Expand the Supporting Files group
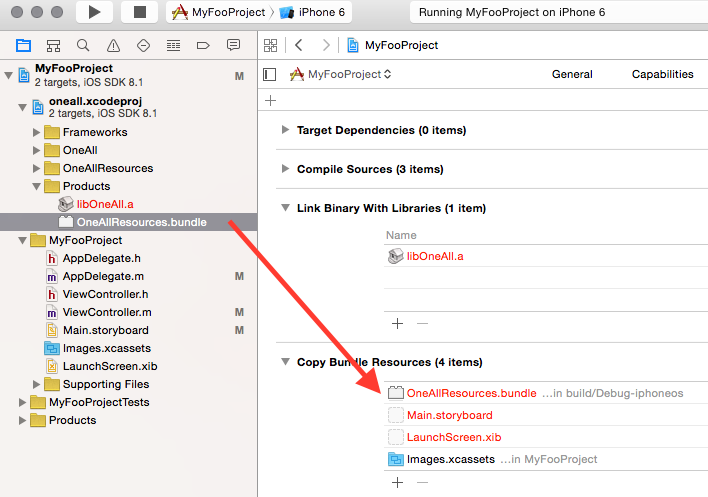 [x=37, y=384]
